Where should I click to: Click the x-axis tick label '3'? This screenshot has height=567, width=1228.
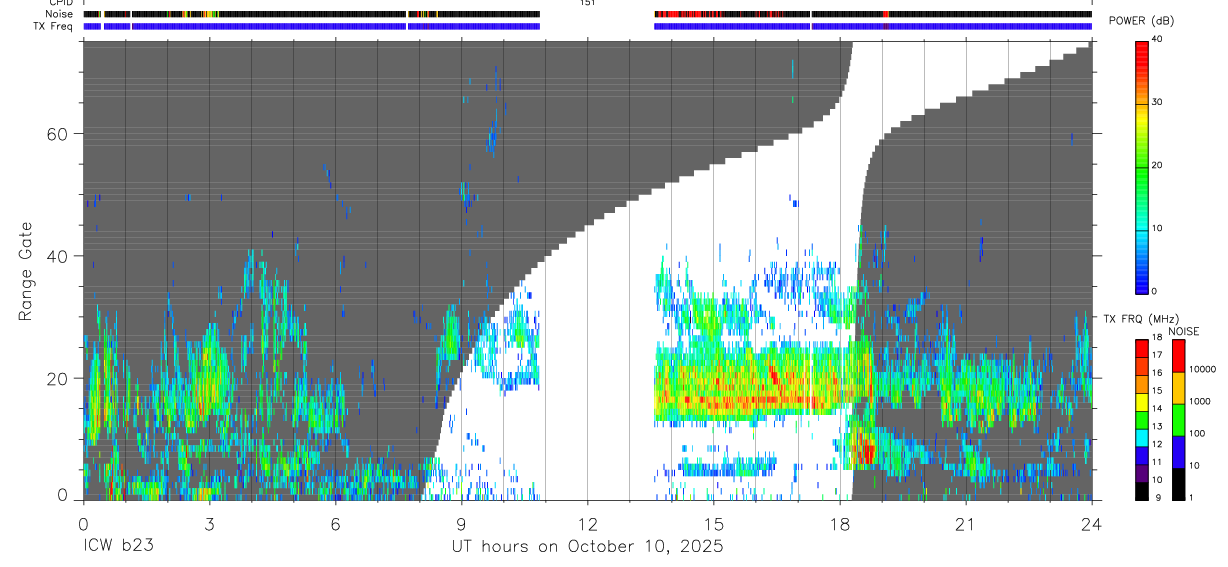coord(209,524)
